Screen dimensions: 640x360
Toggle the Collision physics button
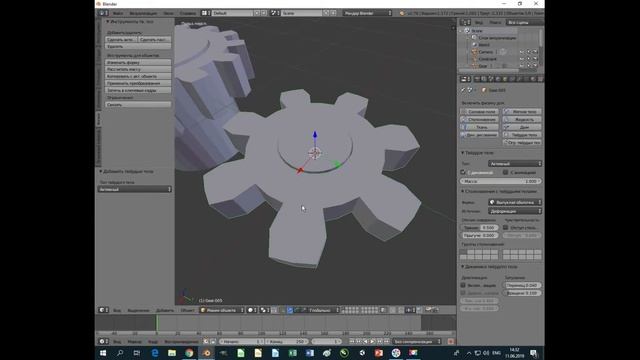(480, 119)
